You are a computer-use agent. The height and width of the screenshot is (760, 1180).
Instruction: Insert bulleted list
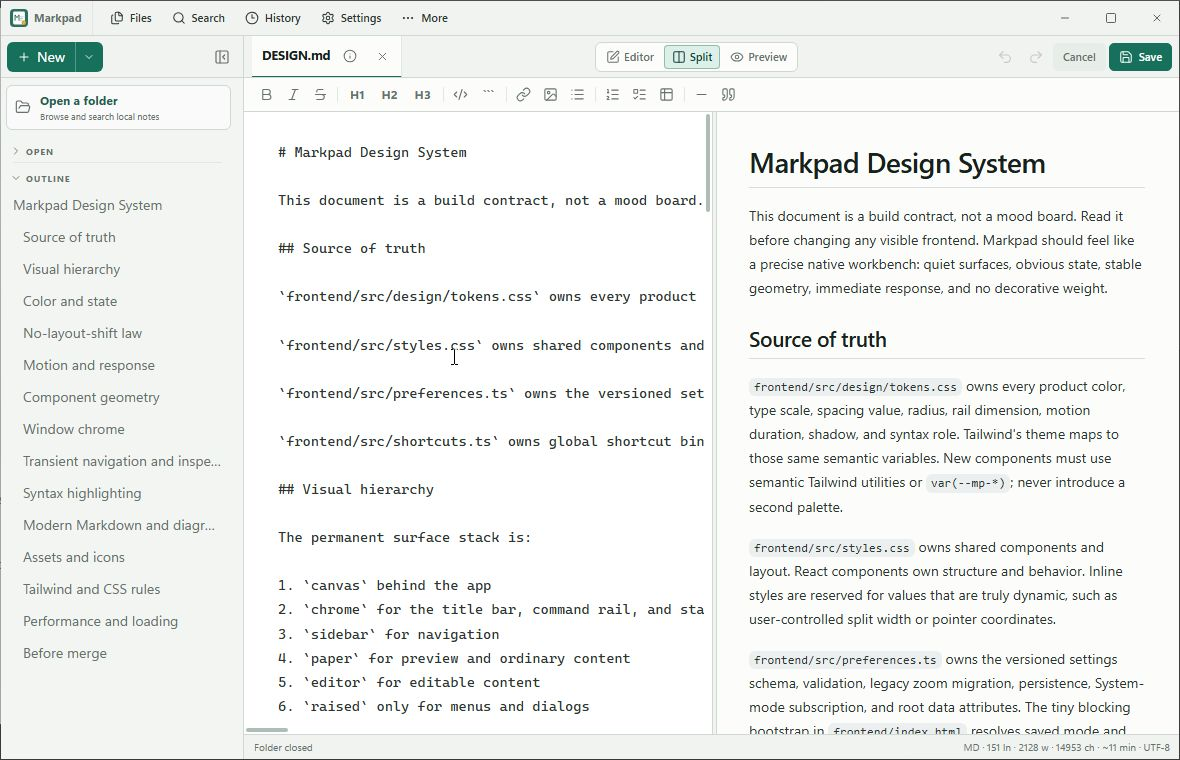(577, 95)
